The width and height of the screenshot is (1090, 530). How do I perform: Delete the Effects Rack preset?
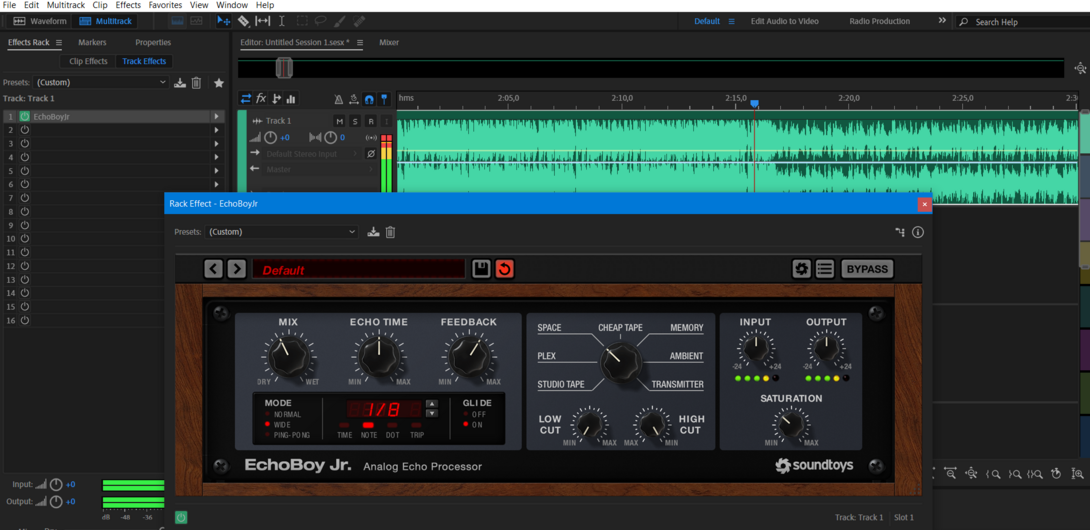coord(196,83)
